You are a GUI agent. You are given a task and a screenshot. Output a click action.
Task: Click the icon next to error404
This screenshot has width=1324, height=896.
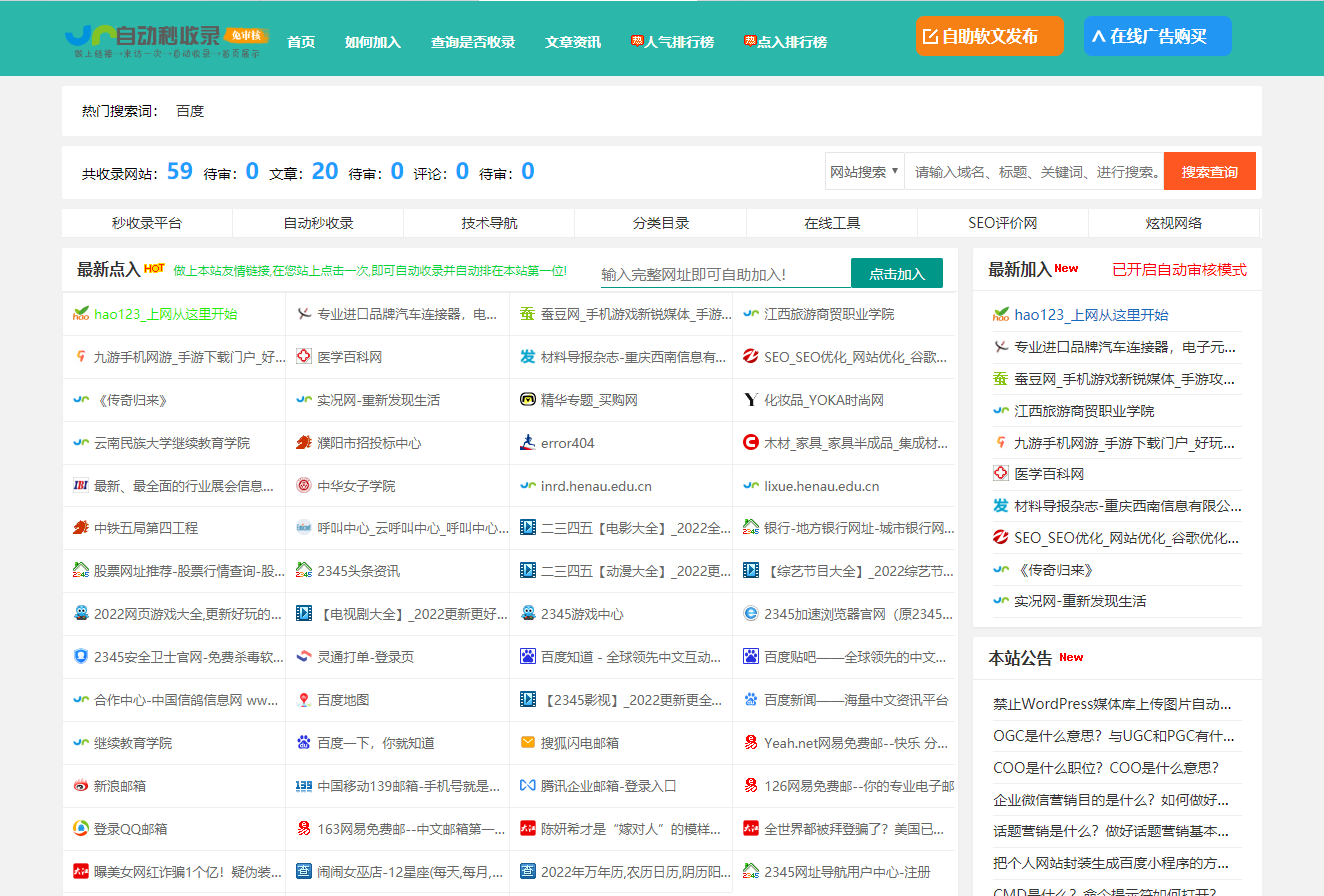click(527, 443)
